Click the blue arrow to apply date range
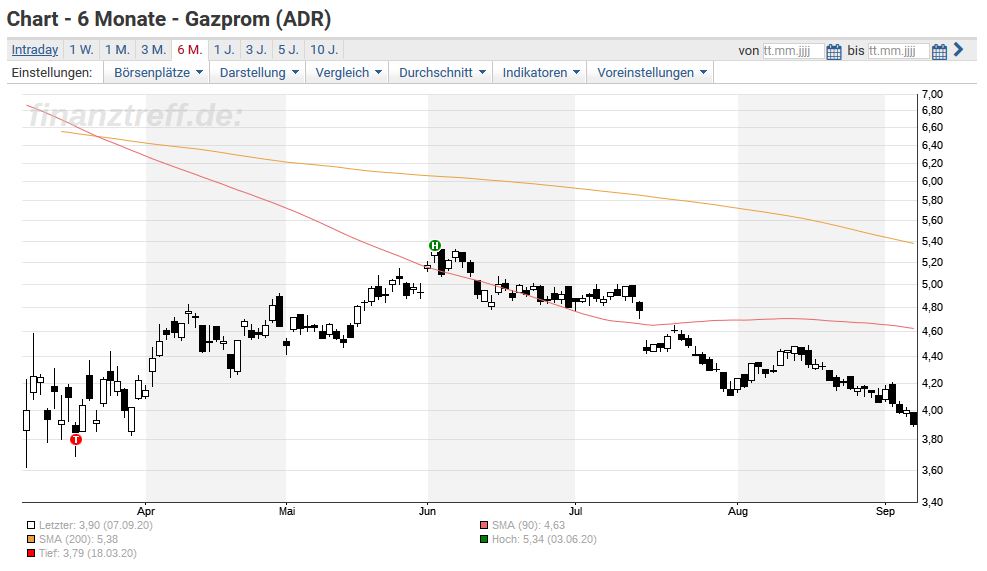 (958, 49)
